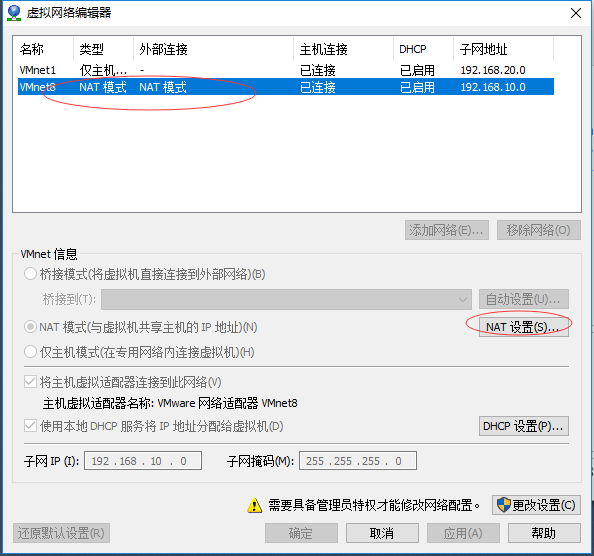Open DHCP 设置 dialog
The image size is (594, 556).
[524, 426]
